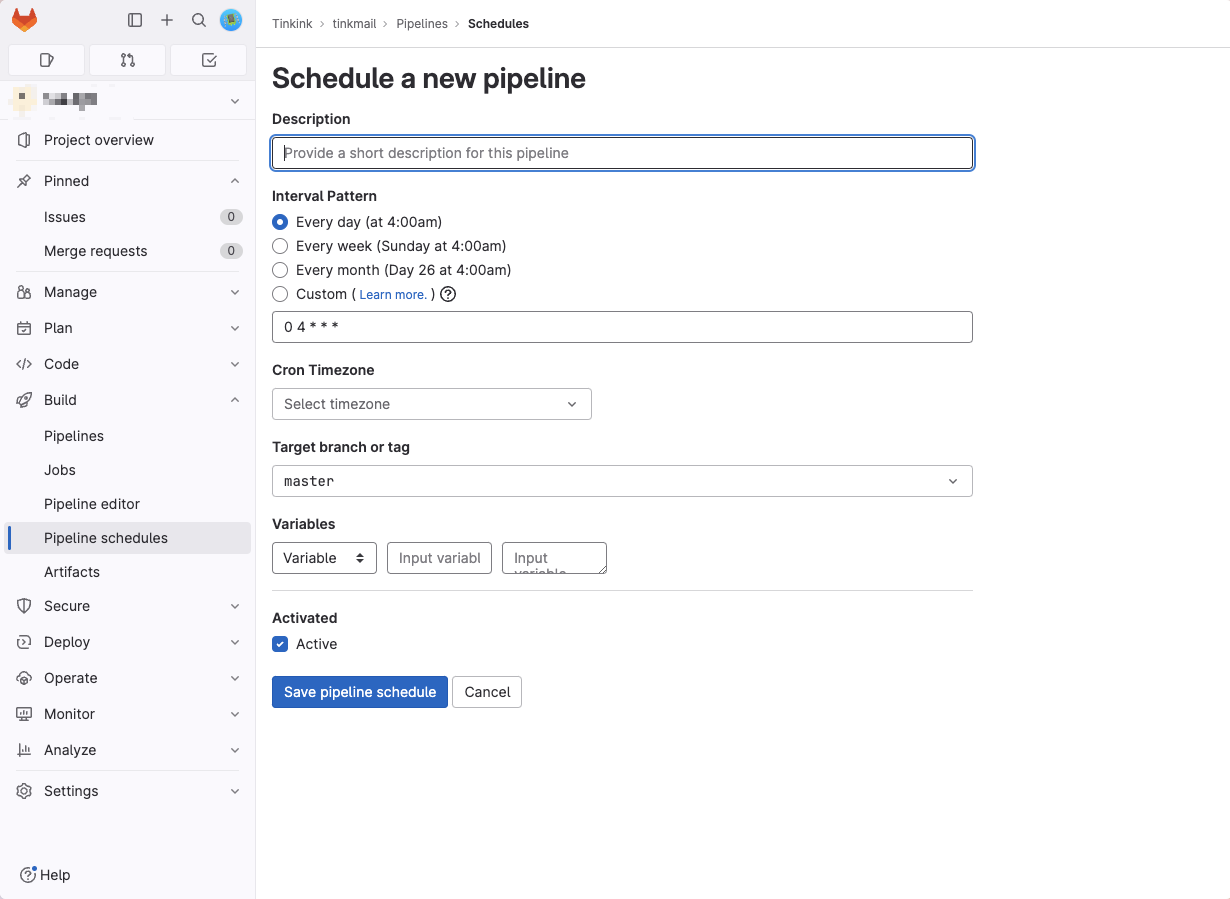The width and height of the screenshot is (1230, 899).
Task: Go to Tinkink breadcrumb link
Action: [292, 23]
